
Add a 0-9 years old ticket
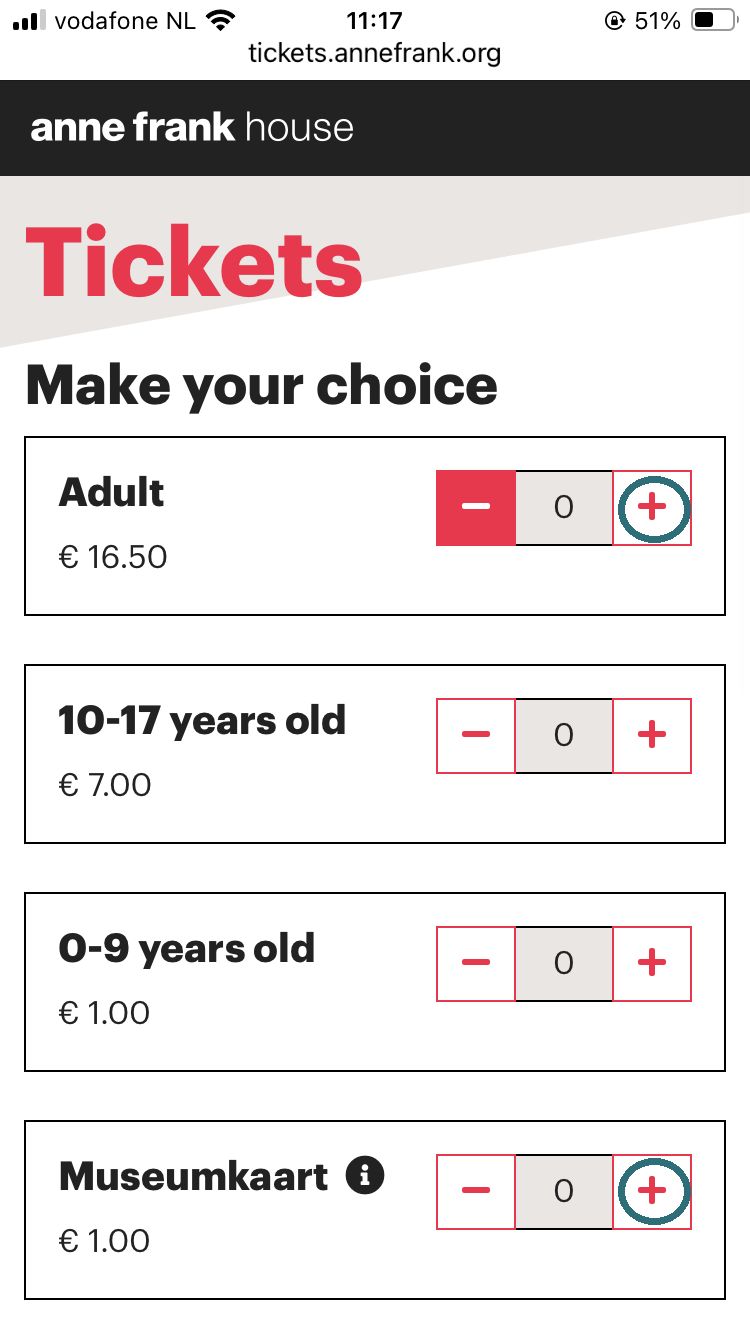[x=652, y=964]
